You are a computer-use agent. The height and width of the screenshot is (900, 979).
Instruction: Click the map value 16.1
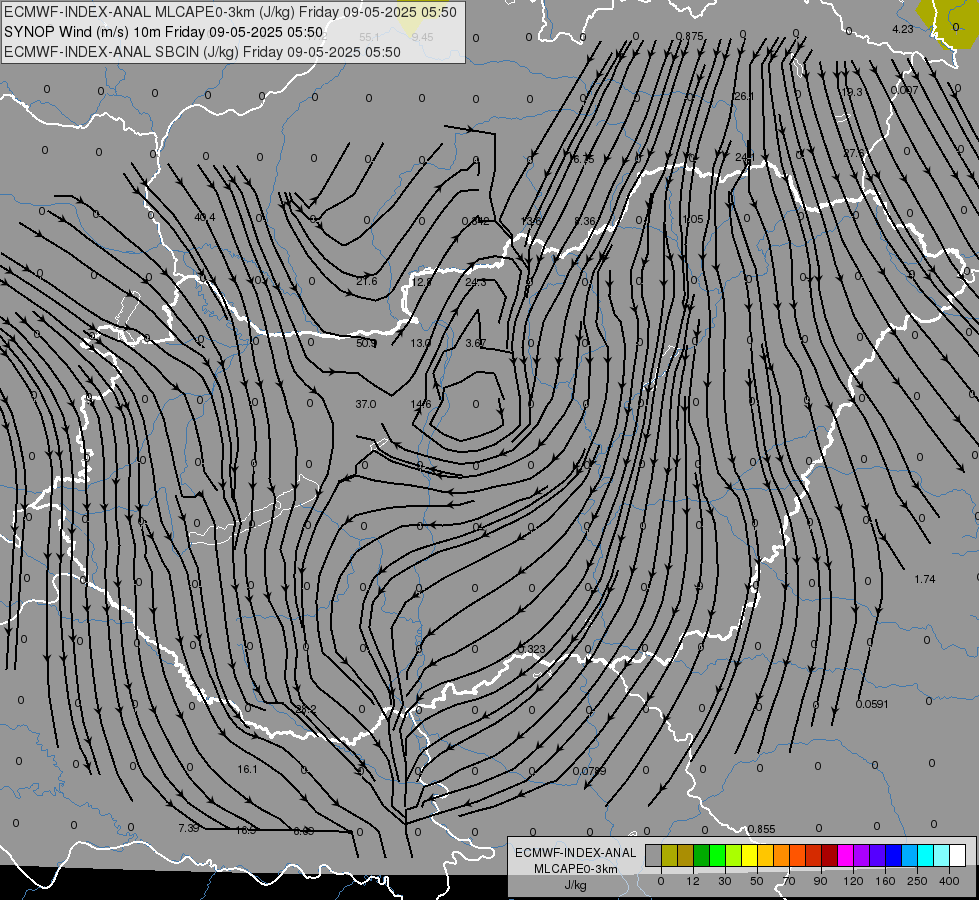(x=247, y=769)
